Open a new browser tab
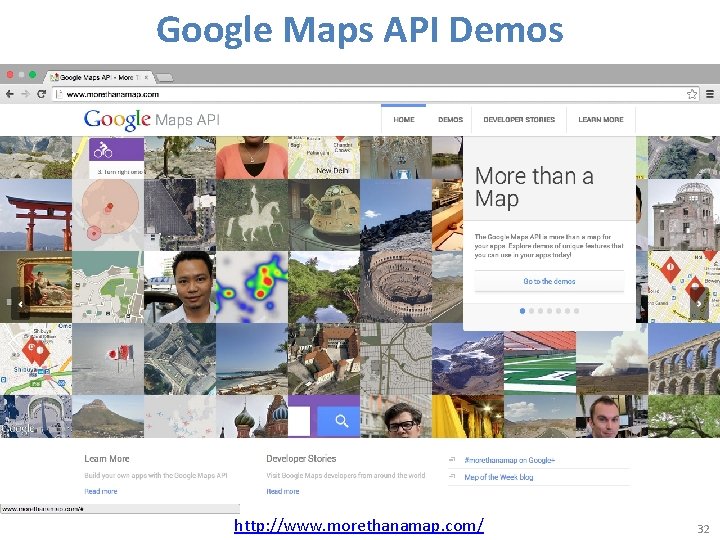720x540 pixels. (x=165, y=77)
